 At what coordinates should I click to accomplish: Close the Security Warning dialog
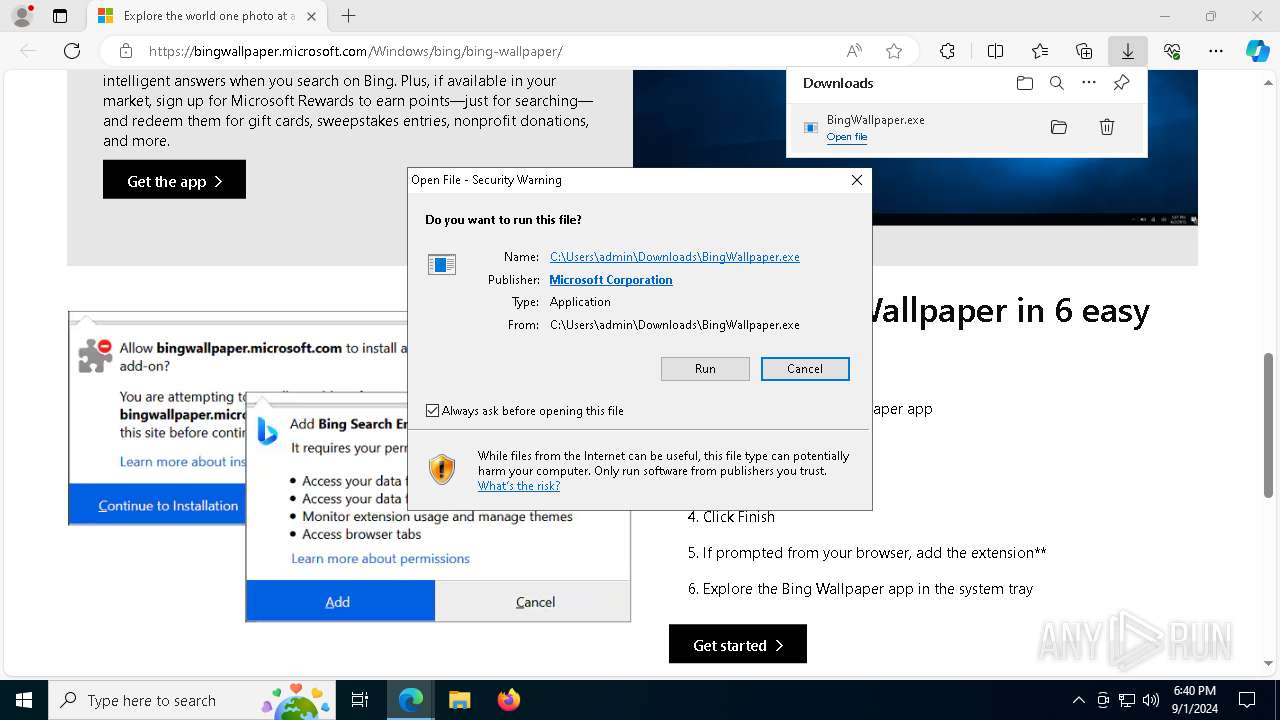coord(856,180)
